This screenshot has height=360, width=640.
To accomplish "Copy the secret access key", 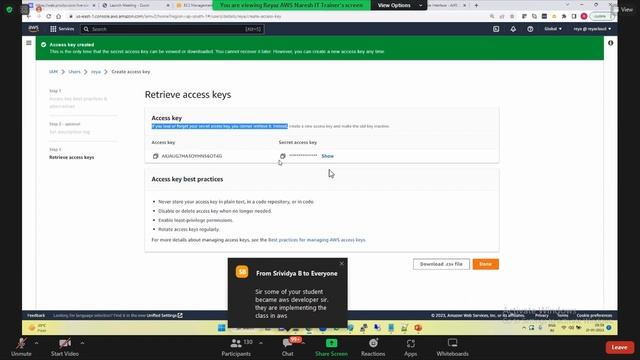I will pyautogui.click(x=282, y=156).
